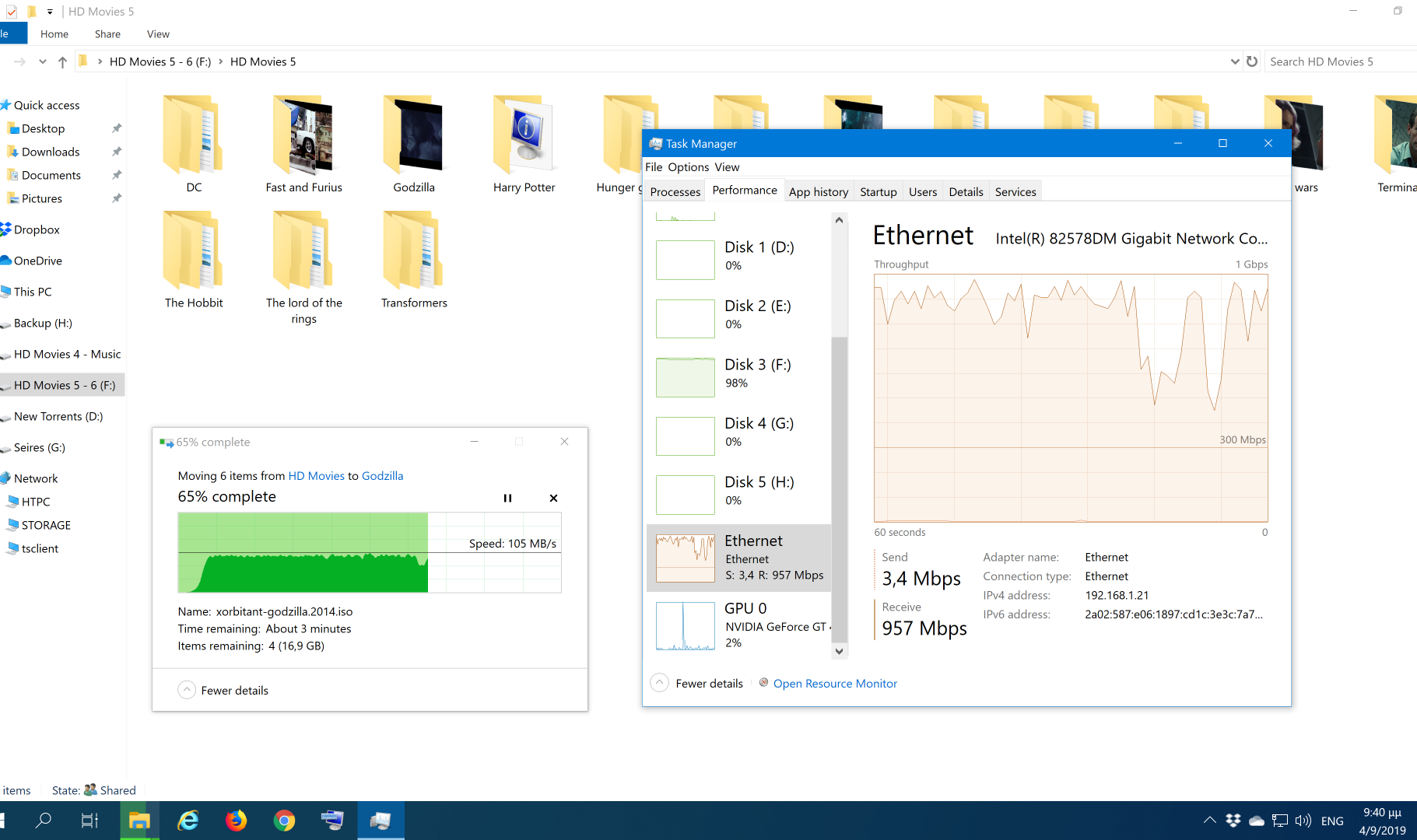
Task: Refresh the current folder view
Action: click(x=1252, y=61)
